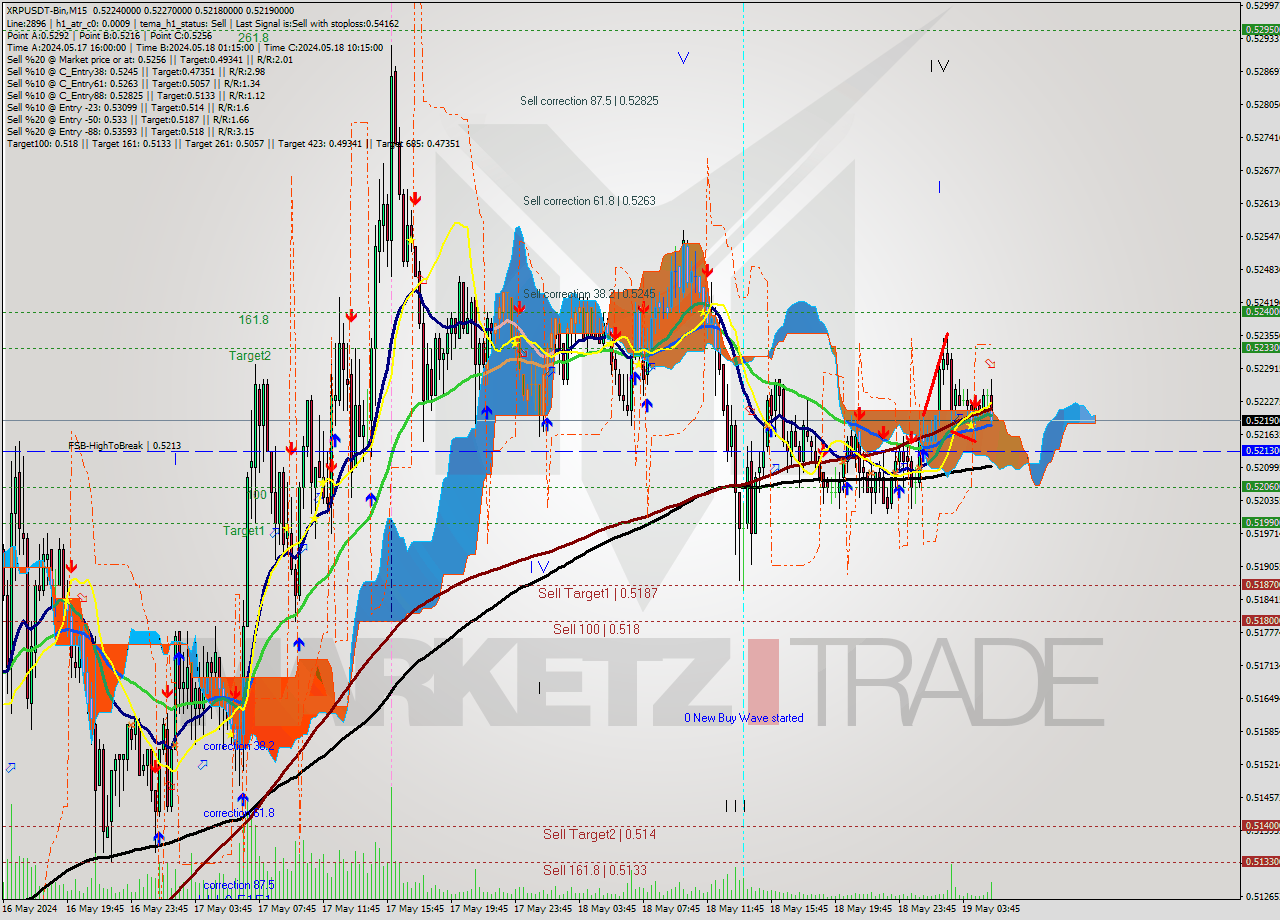Click the 'Sell %20 @ Entry -50: 0.533' line

(x=128, y=119)
